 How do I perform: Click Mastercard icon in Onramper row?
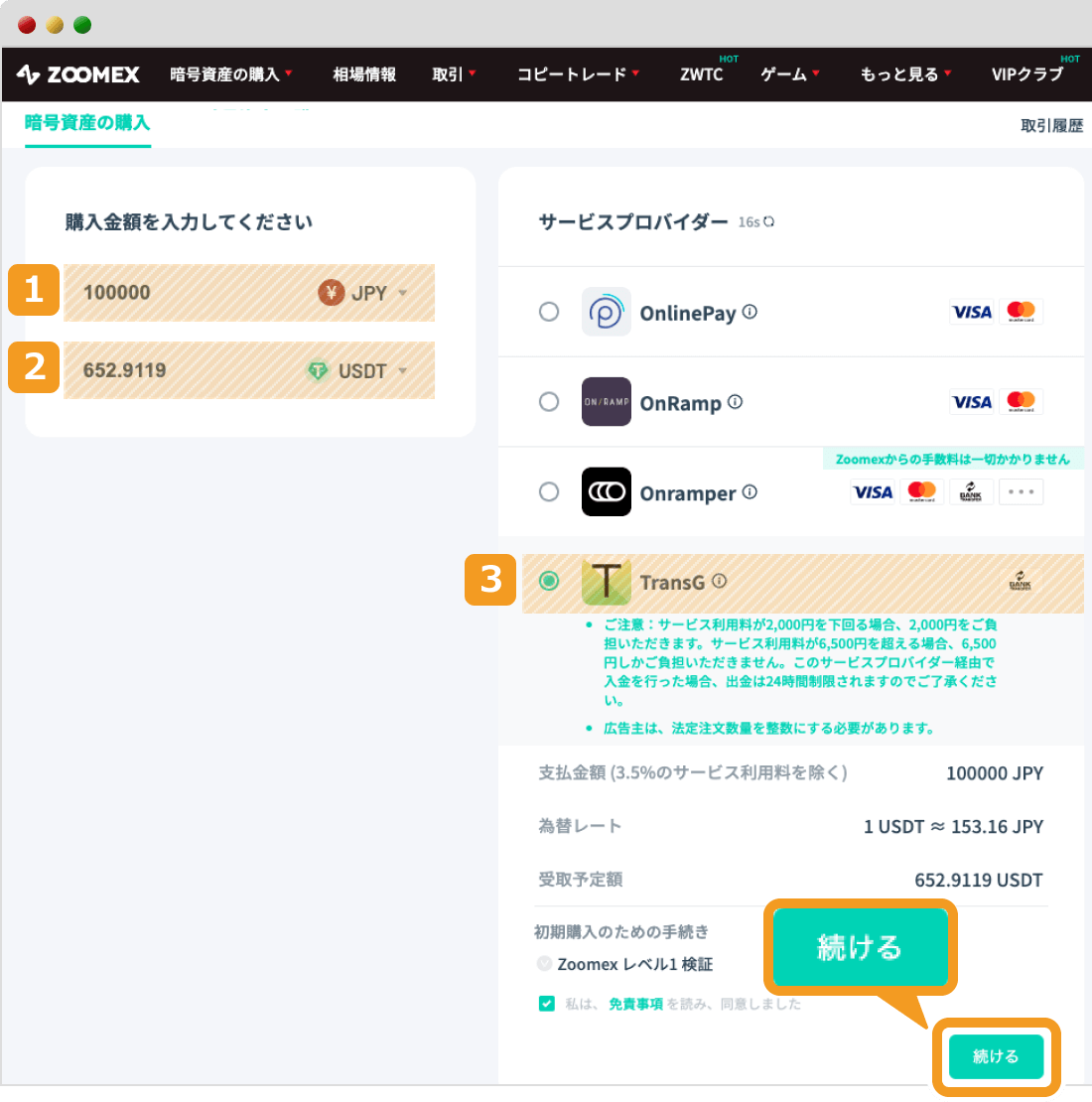921,492
